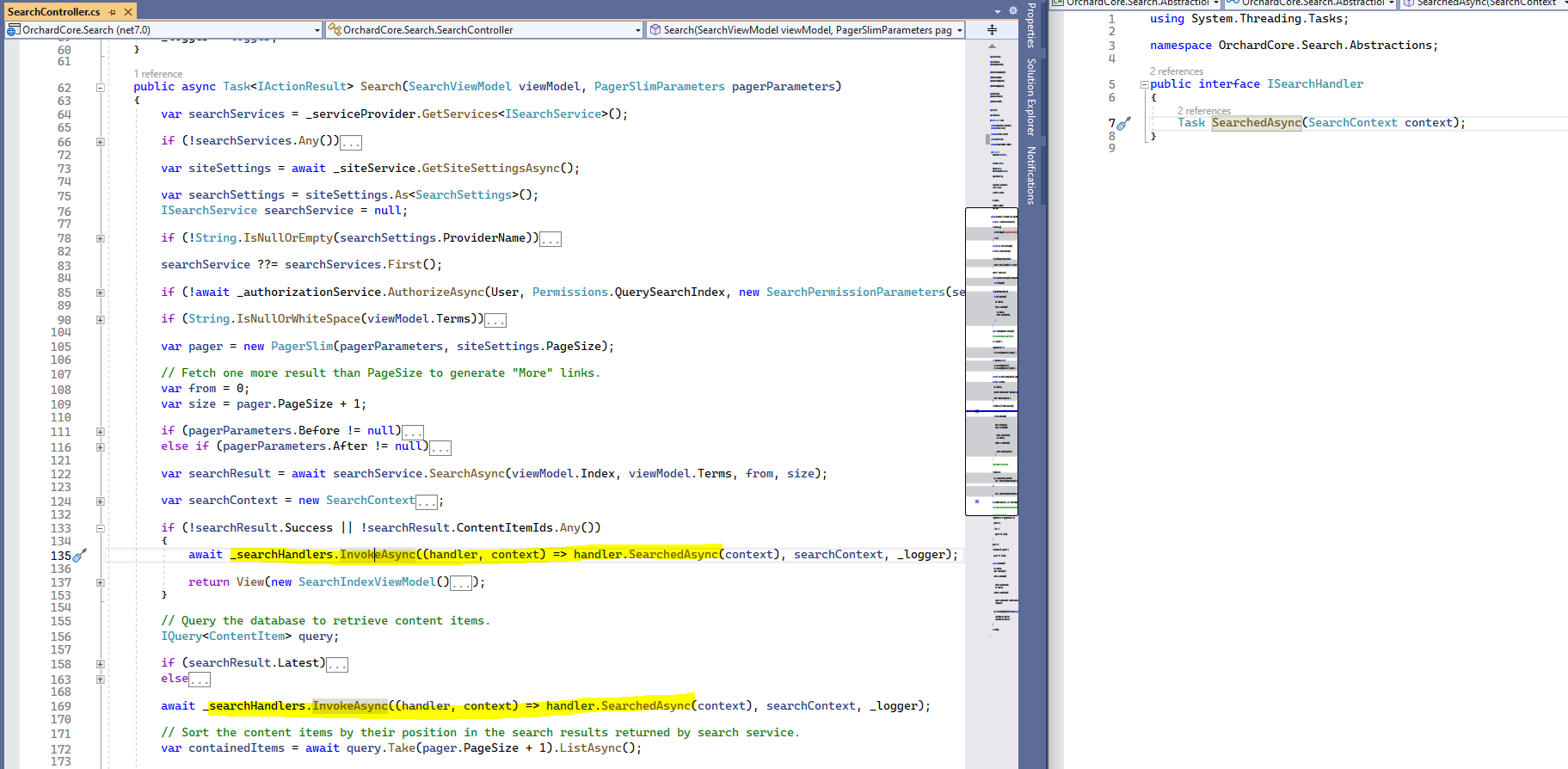Click the ellipsis box after new SearchContext

pyautogui.click(x=427, y=501)
